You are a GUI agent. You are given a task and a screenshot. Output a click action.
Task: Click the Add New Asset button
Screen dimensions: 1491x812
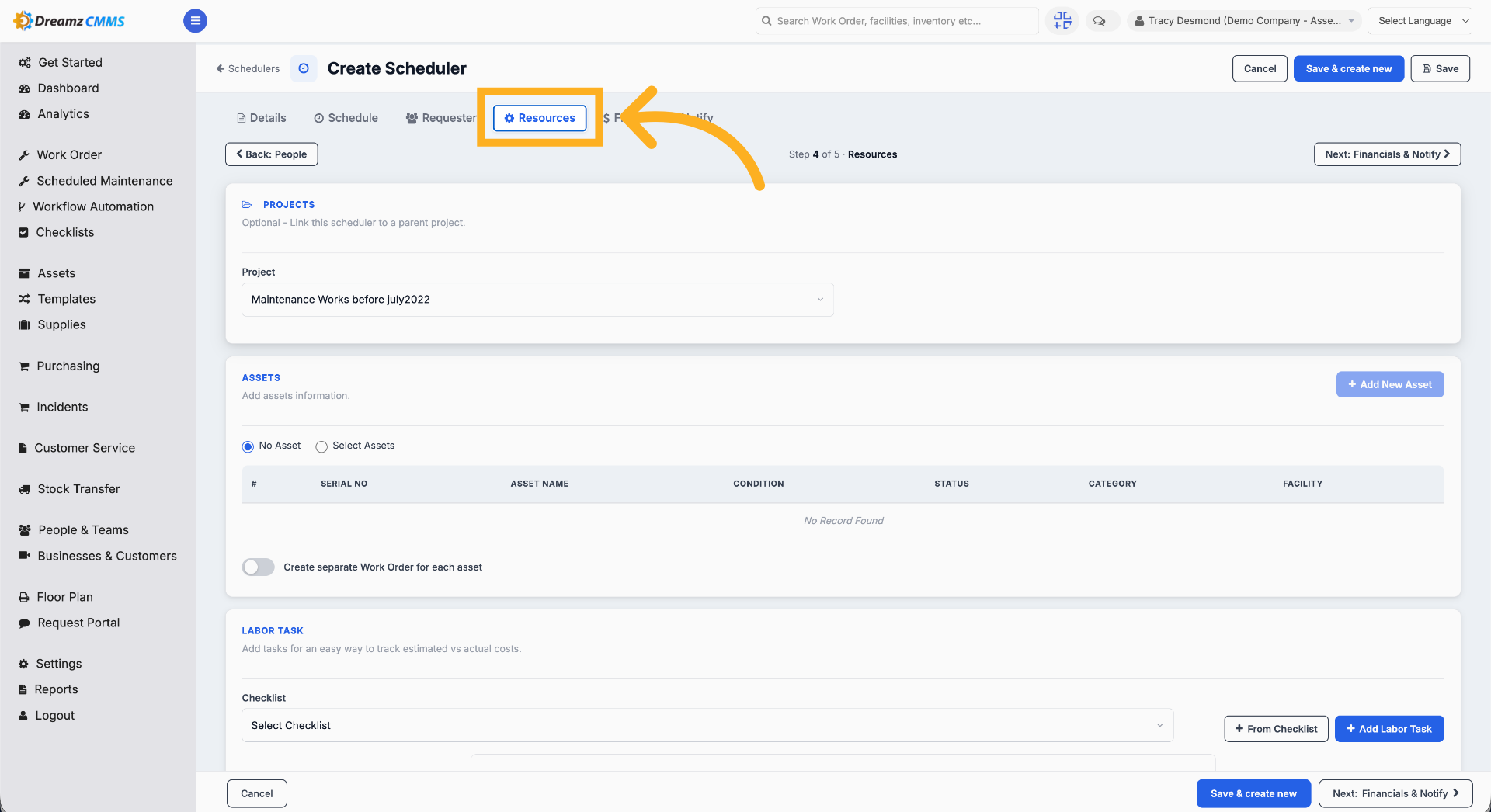pyautogui.click(x=1390, y=384)
